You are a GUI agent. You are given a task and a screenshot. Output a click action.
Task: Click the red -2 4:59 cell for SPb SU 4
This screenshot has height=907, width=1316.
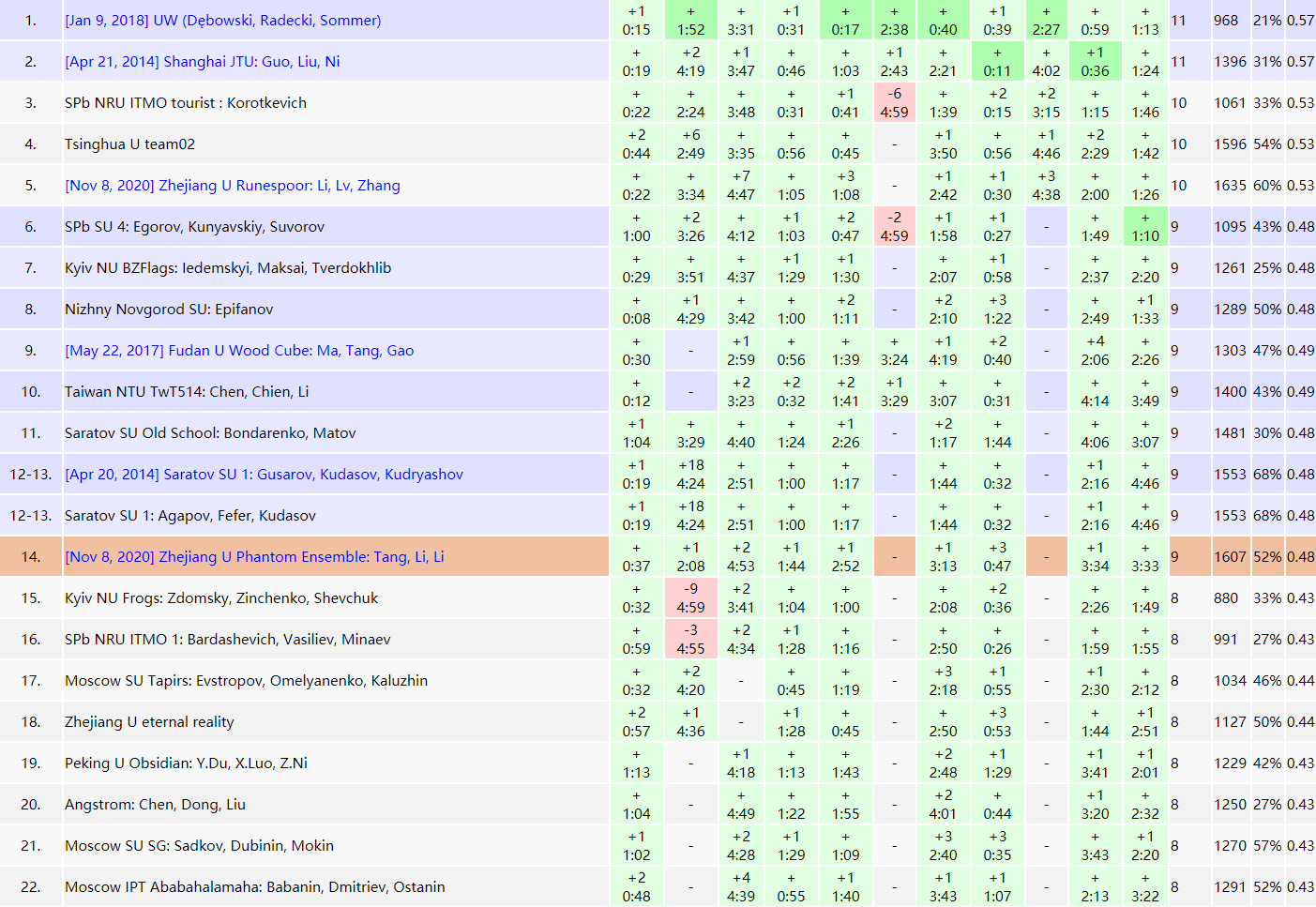point(894,227)
